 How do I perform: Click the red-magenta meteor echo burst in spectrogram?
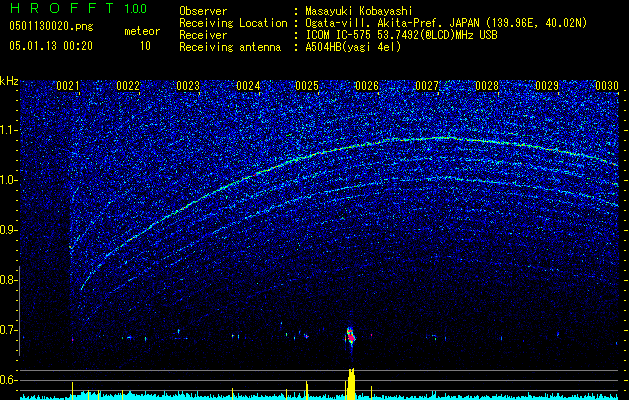coord(351,337)
